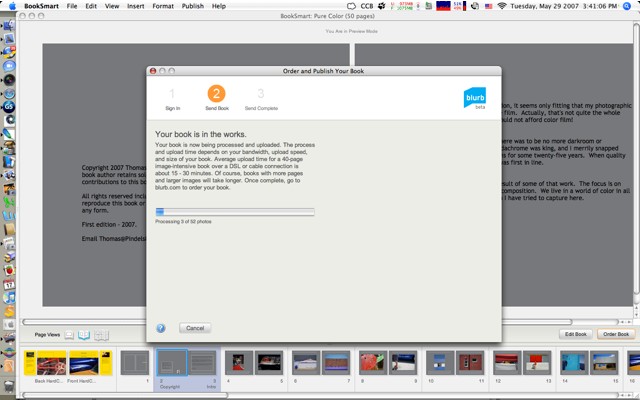Choose multi-page overview view icon

tap(101, 335)
